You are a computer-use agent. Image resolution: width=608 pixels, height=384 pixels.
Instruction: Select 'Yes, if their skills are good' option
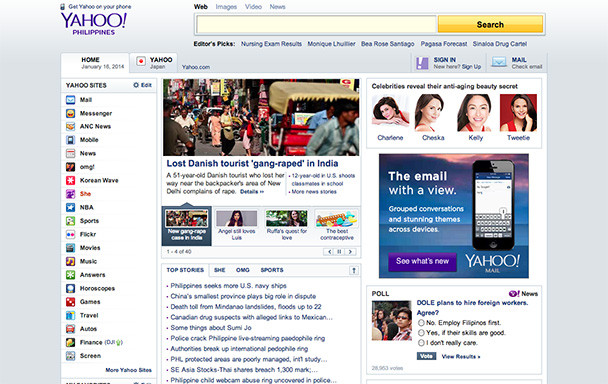tap(421, 333)
